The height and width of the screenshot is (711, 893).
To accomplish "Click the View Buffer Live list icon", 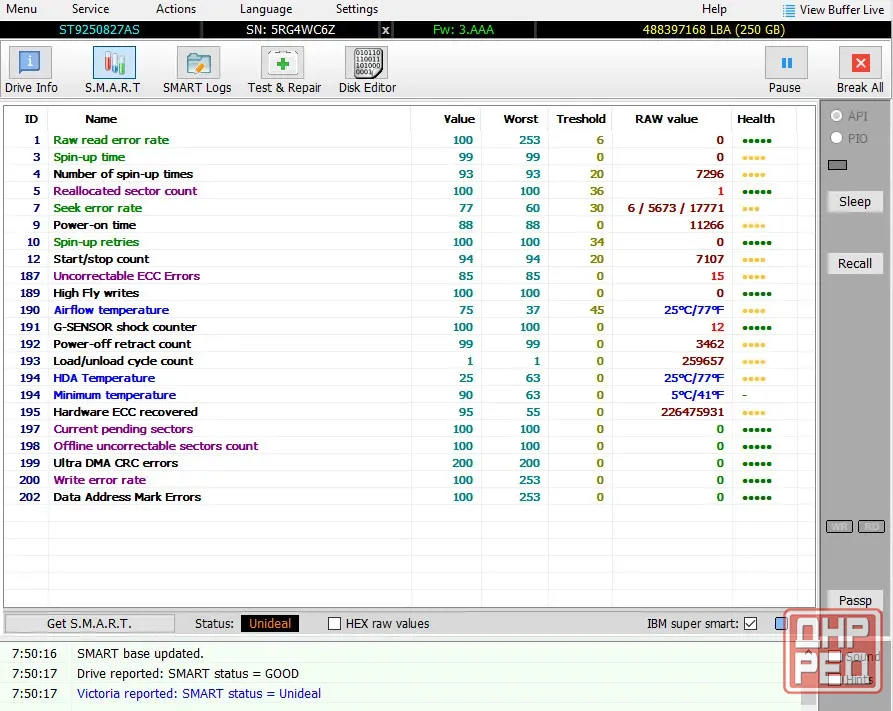I will tap(789, 10).
